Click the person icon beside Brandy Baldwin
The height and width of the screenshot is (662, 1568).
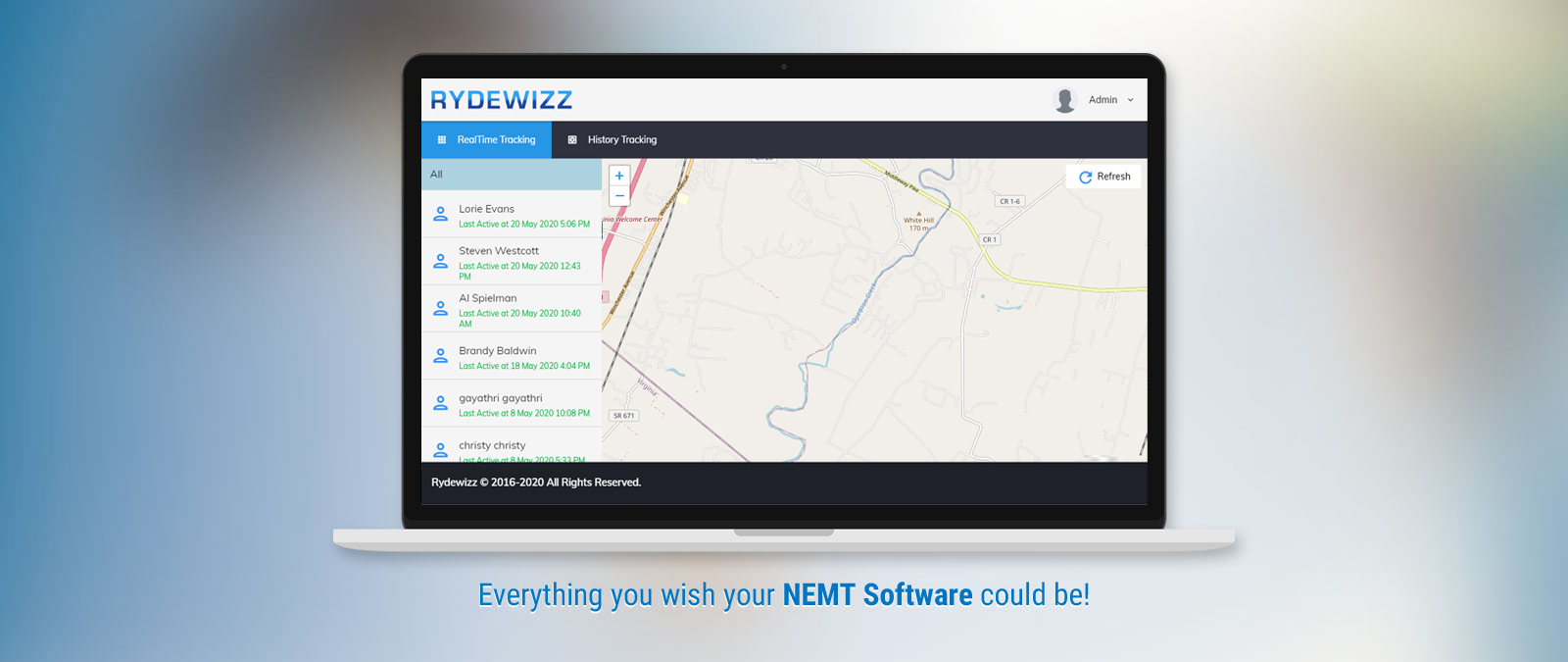click(441, 356)
